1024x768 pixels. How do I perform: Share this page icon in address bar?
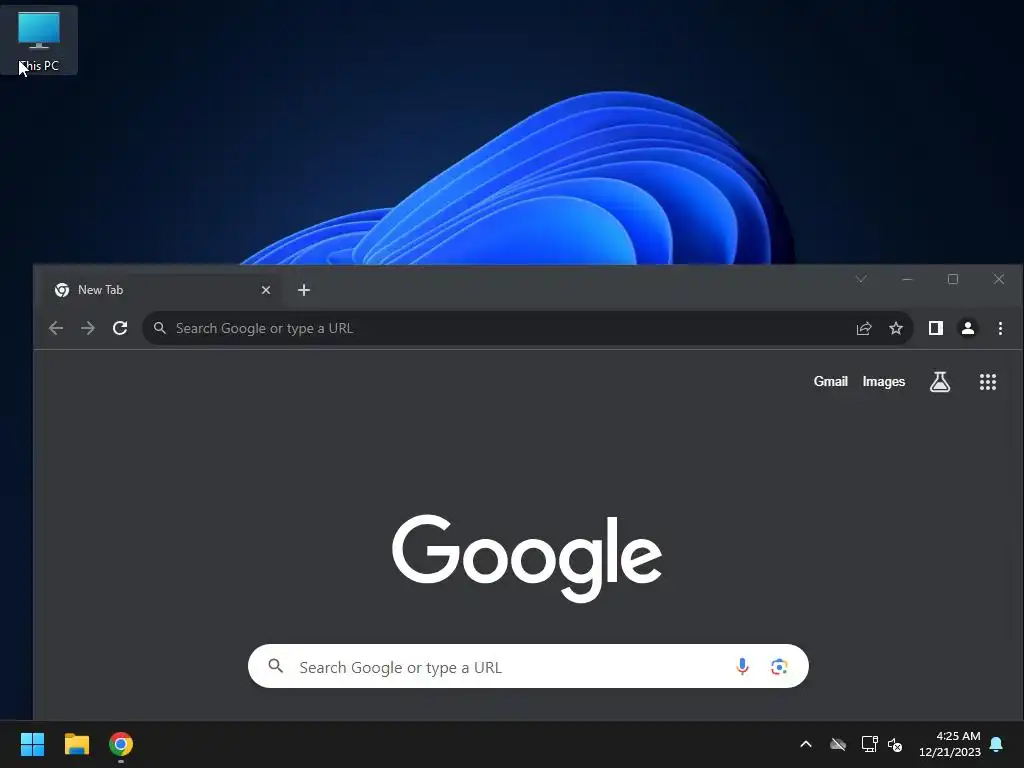(x=864, y=328)
